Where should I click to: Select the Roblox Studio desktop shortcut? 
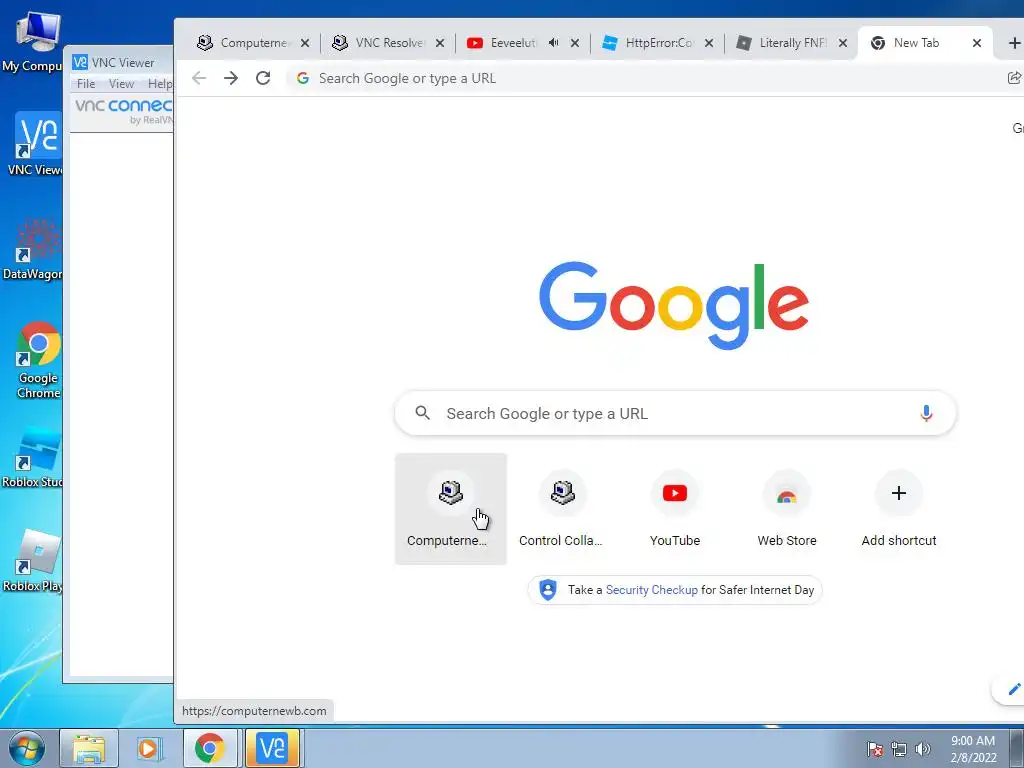pyautogui.click(x=34, y=458)
